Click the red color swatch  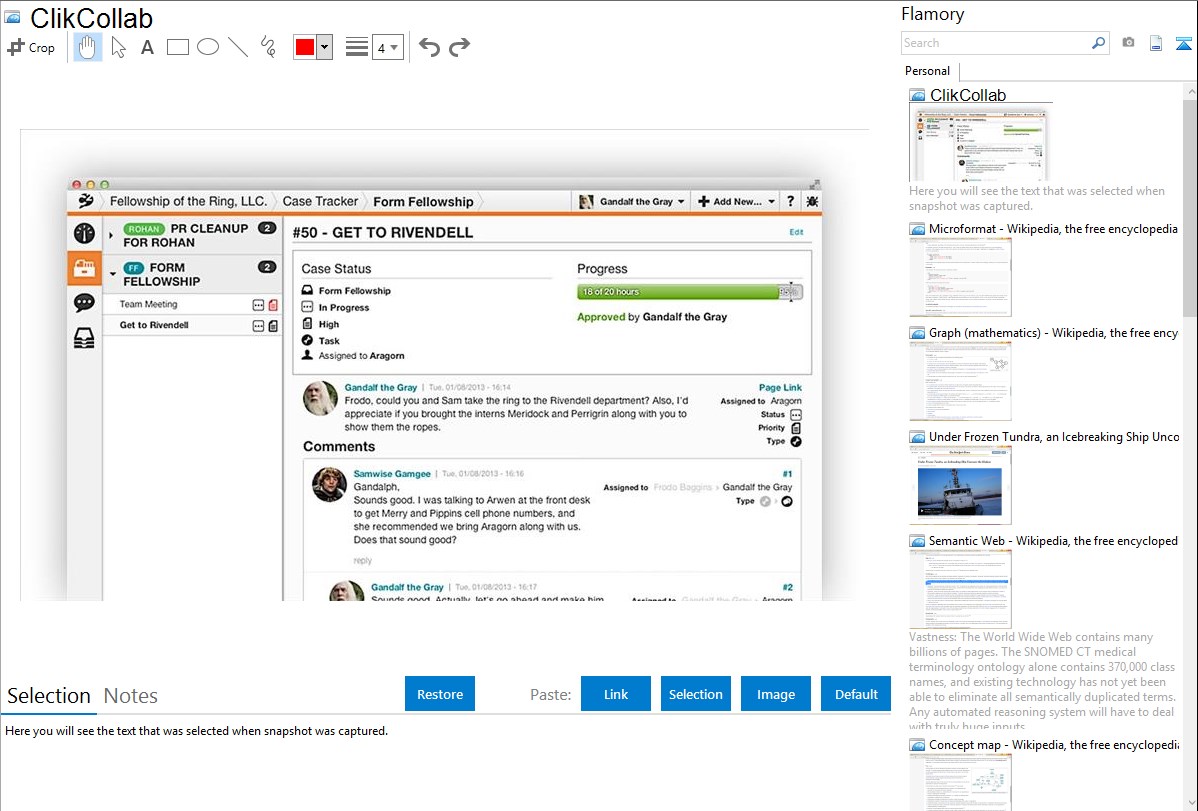click(305, 47)
